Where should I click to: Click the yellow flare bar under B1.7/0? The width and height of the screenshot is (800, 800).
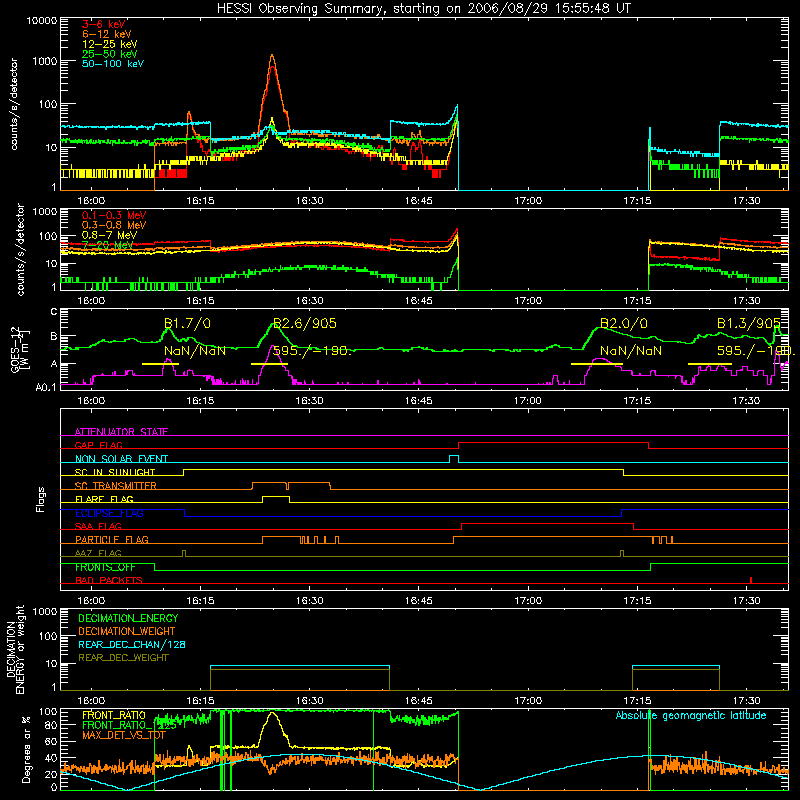(x=160, y=364)
